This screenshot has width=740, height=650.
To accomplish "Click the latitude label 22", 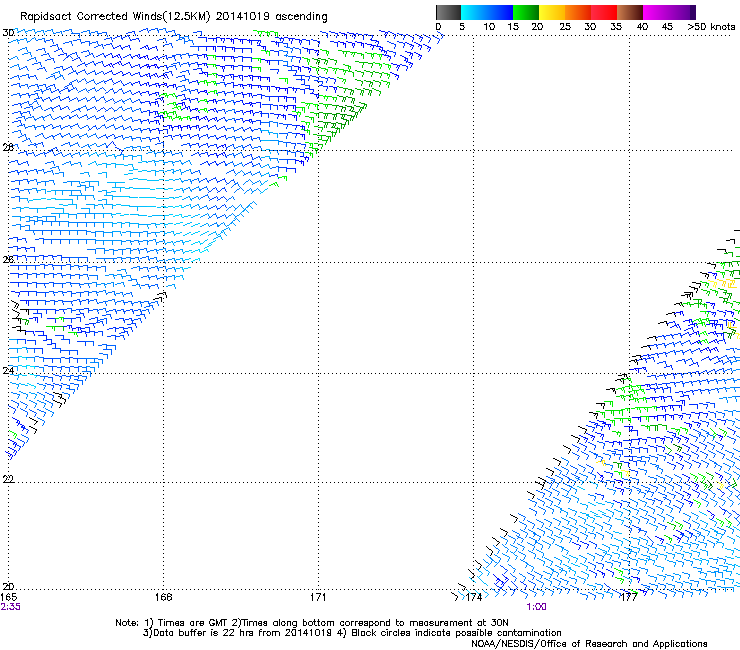I will click(x=8, y=479).
